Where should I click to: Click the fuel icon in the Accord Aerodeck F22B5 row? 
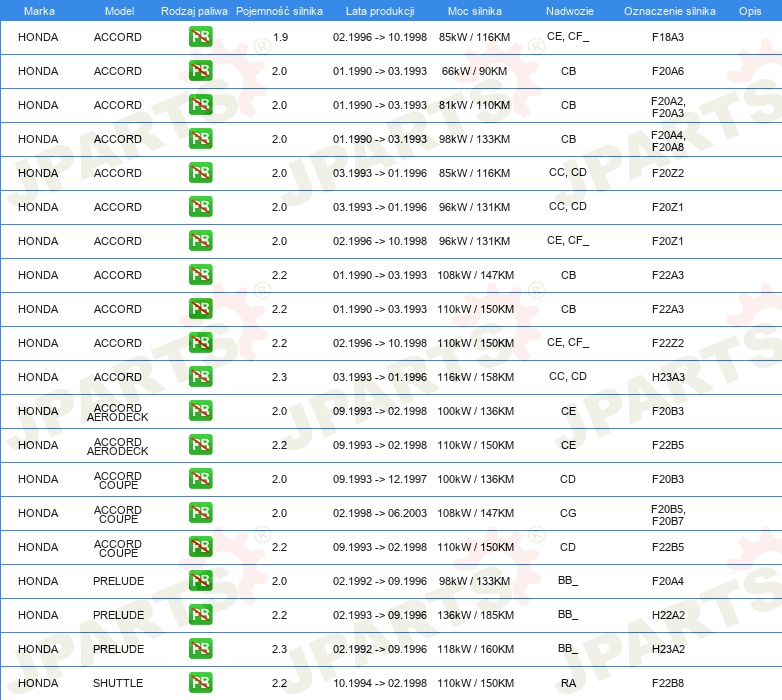200,445
